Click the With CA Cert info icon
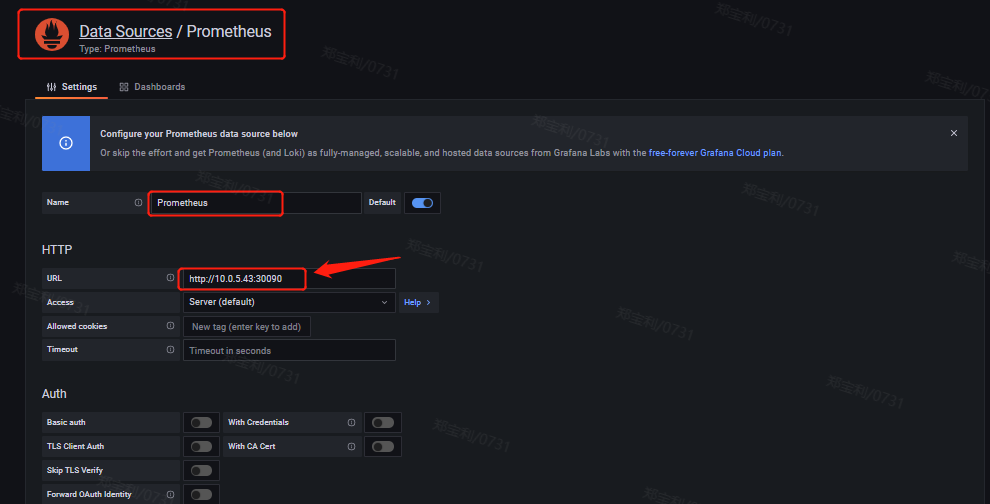 pyautogui.click(x=351, y=447)
